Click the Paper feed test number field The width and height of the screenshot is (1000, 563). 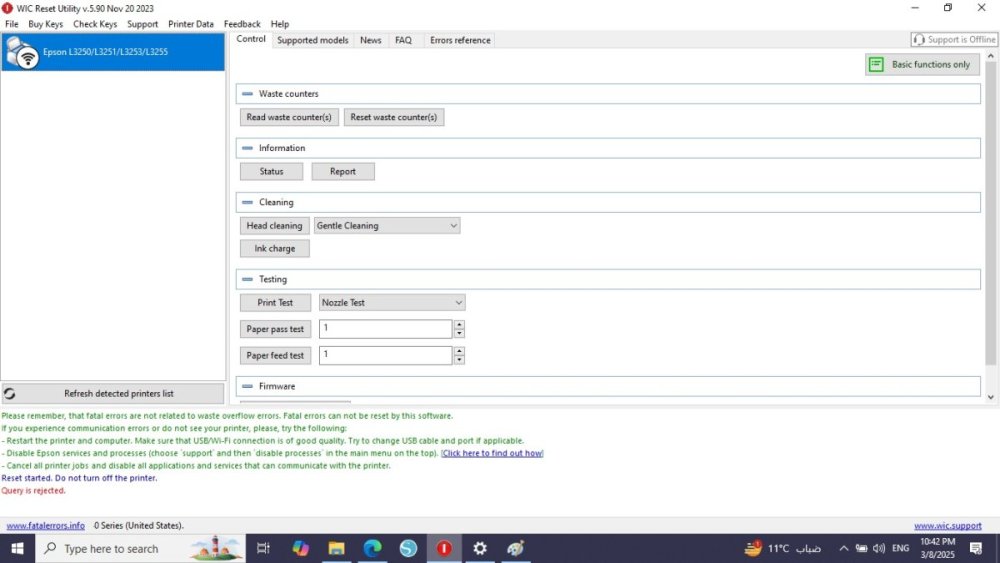(385, 355)
